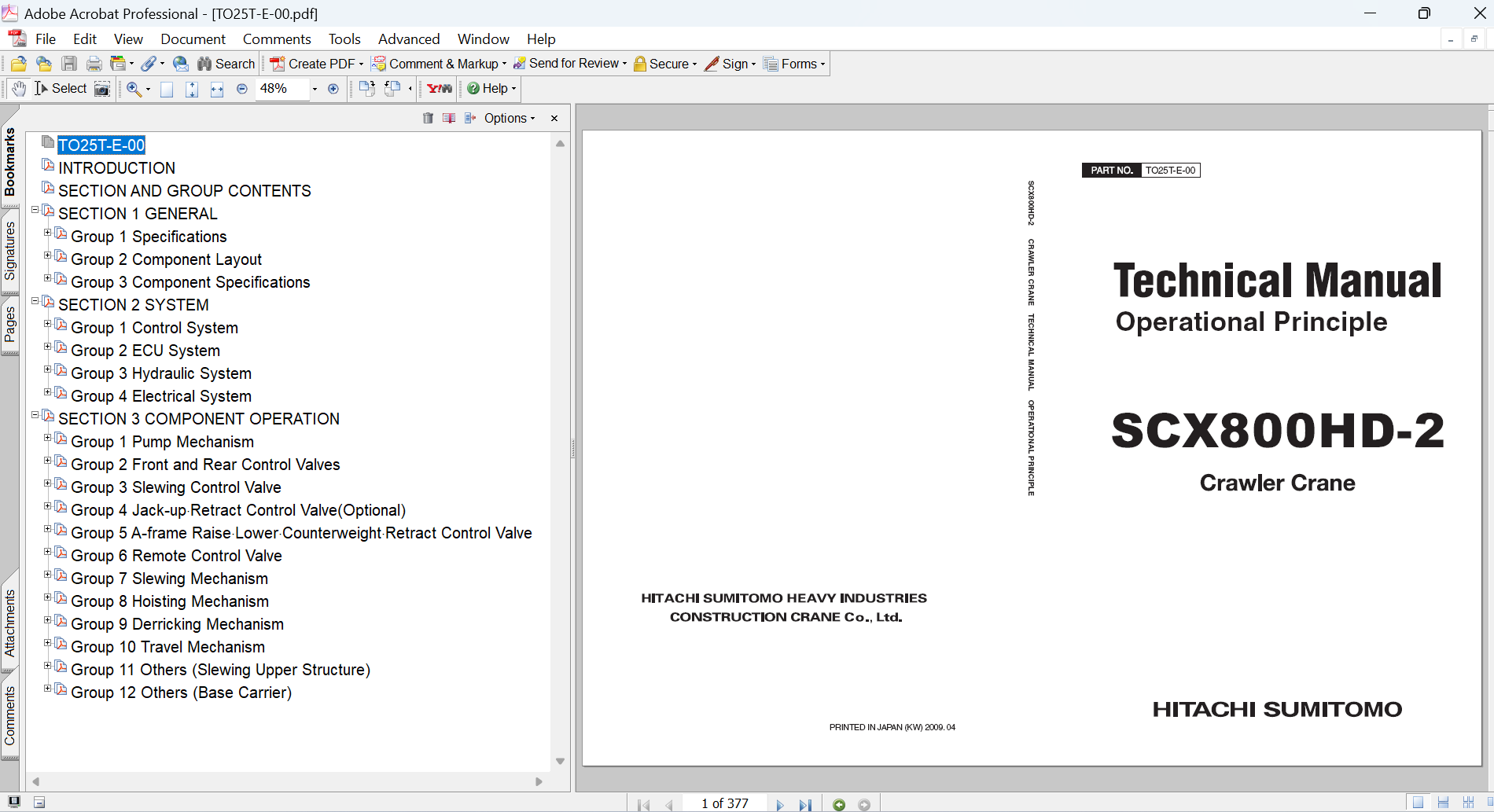Click the zoom percentage field showing 48%
Screen dimensions: 1494x812
click(282, 89)
